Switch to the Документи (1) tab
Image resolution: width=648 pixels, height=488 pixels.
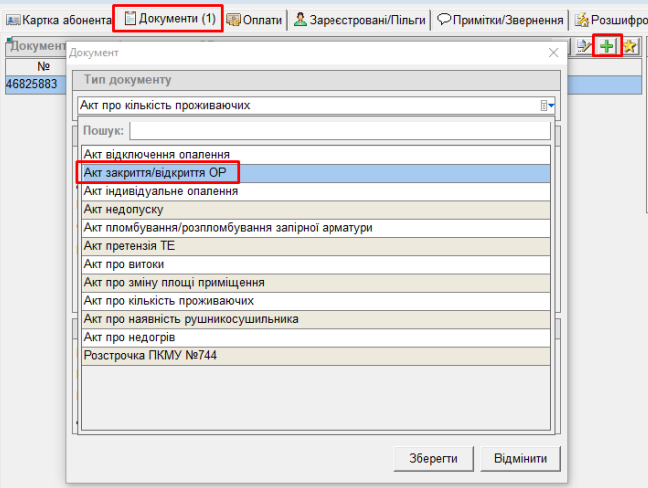[x=168, y=19]
